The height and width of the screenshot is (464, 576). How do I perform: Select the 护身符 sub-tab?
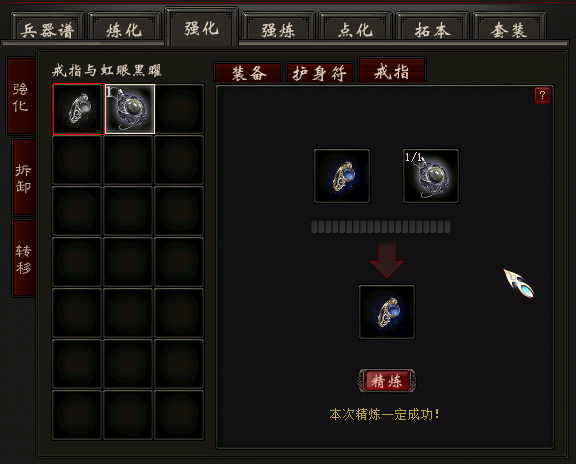[x=320, y=73]
